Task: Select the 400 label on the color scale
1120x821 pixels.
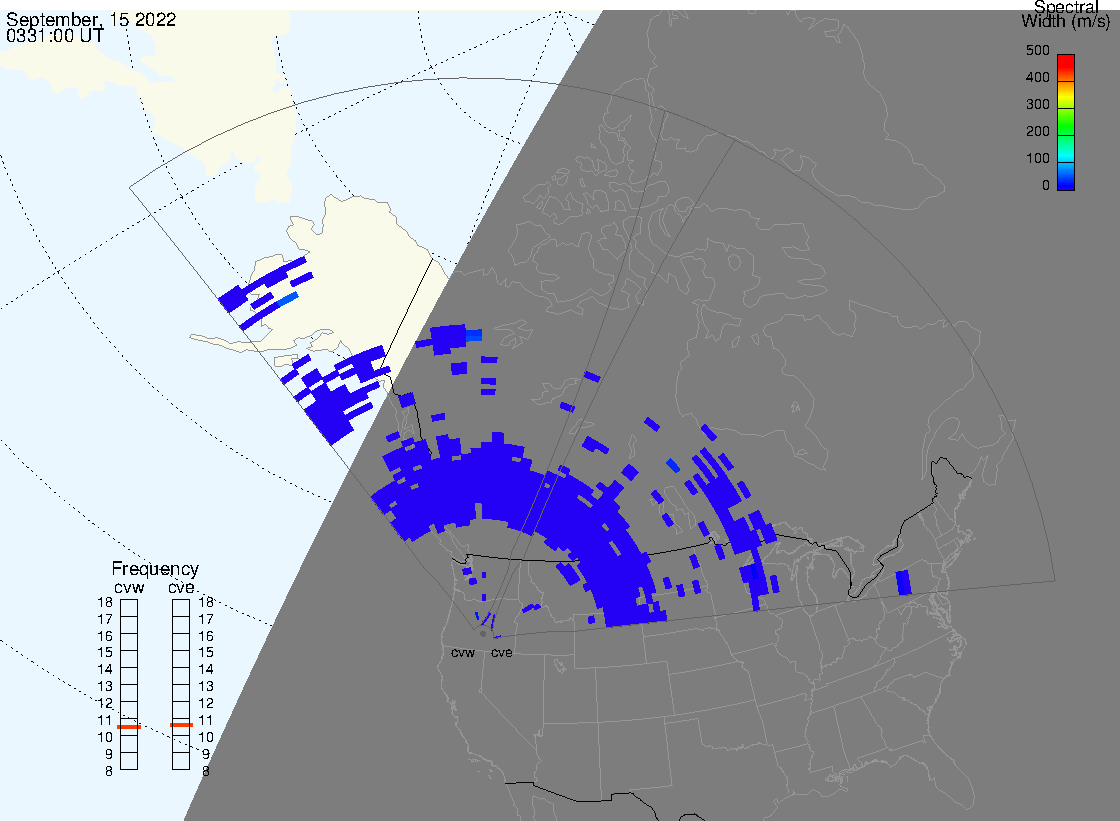Action: [1038, 77]
